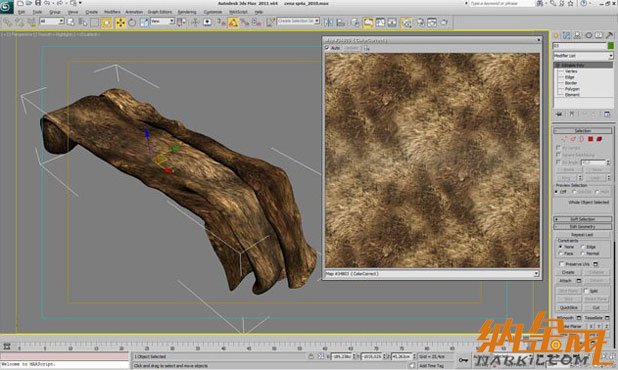Activate the Select Object tool
The width and height of the screenshot is (618, 370).
coord(71,22)
